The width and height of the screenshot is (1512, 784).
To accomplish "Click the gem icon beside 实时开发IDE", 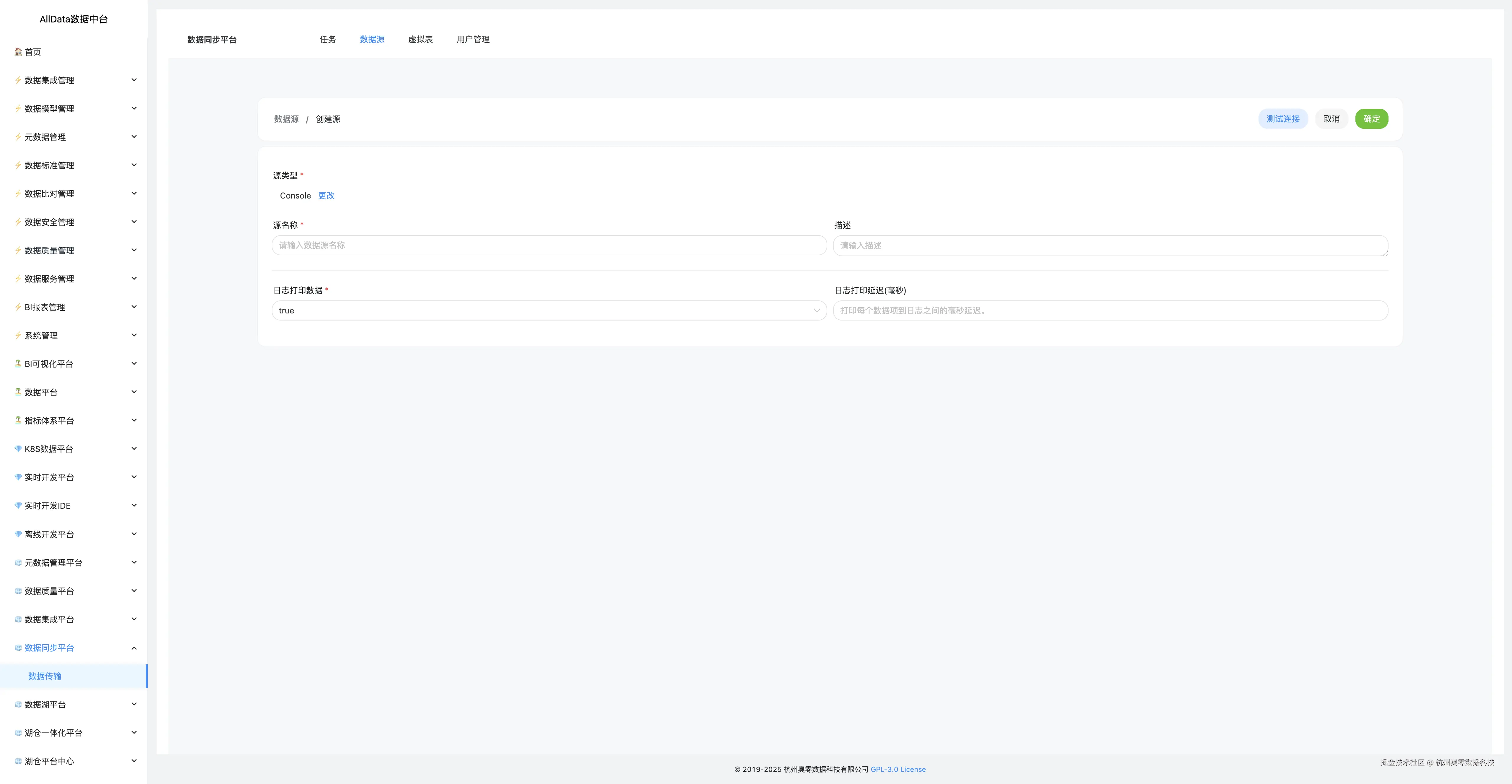I will (18, 505).
